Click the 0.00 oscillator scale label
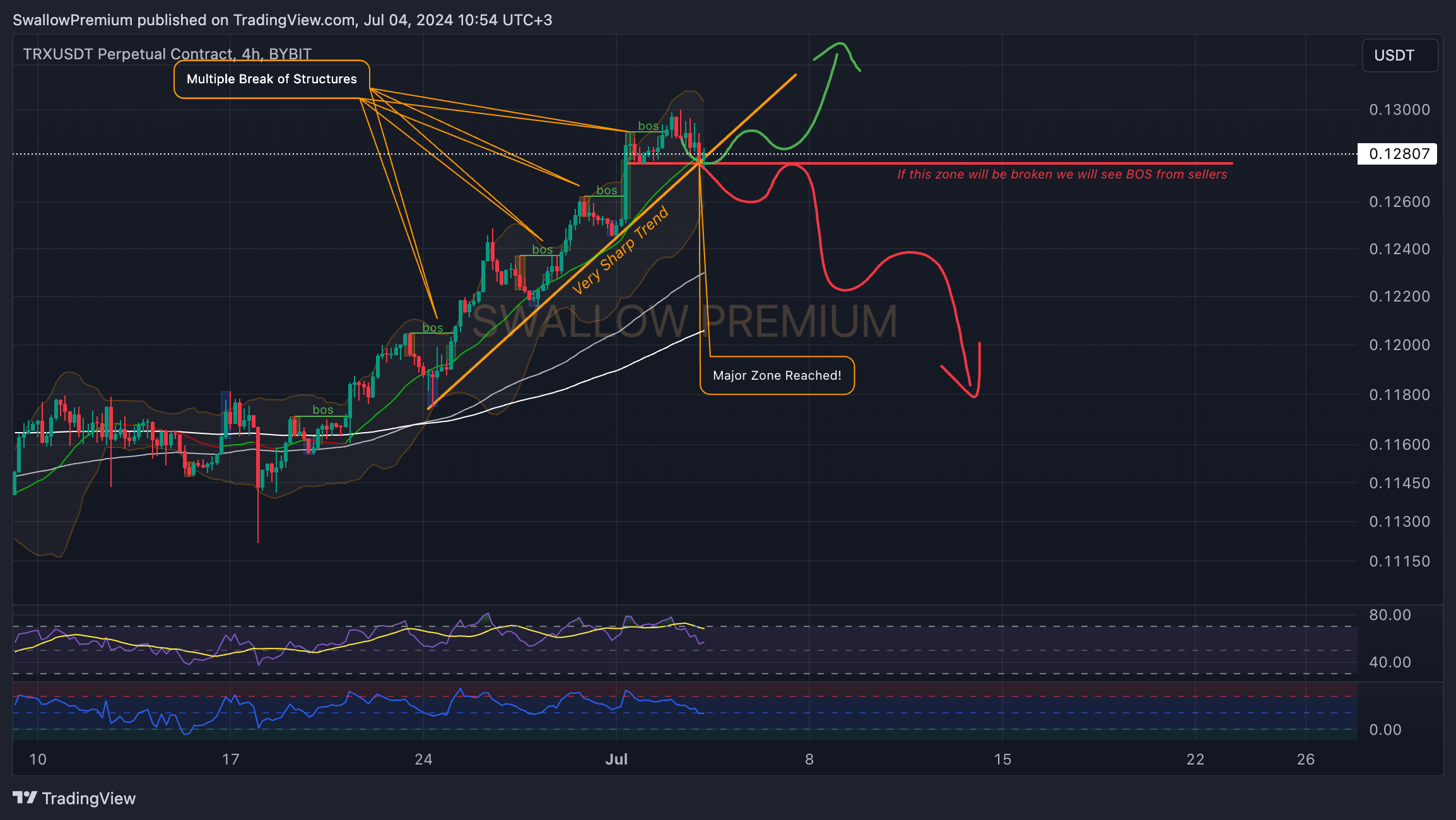Image resolution: width=1456 pixels, height=820 pixels. 1385,730
